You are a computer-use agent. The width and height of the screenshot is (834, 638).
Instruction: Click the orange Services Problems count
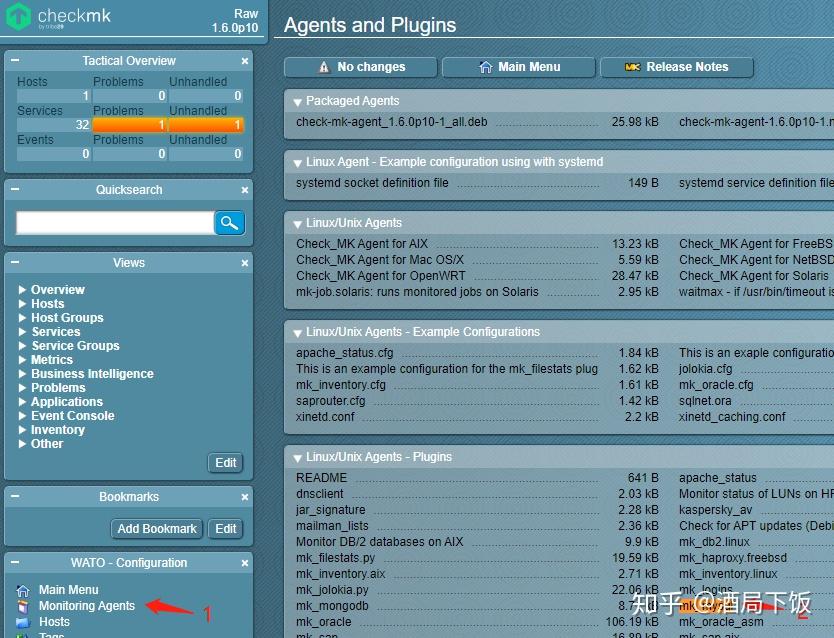130,125
